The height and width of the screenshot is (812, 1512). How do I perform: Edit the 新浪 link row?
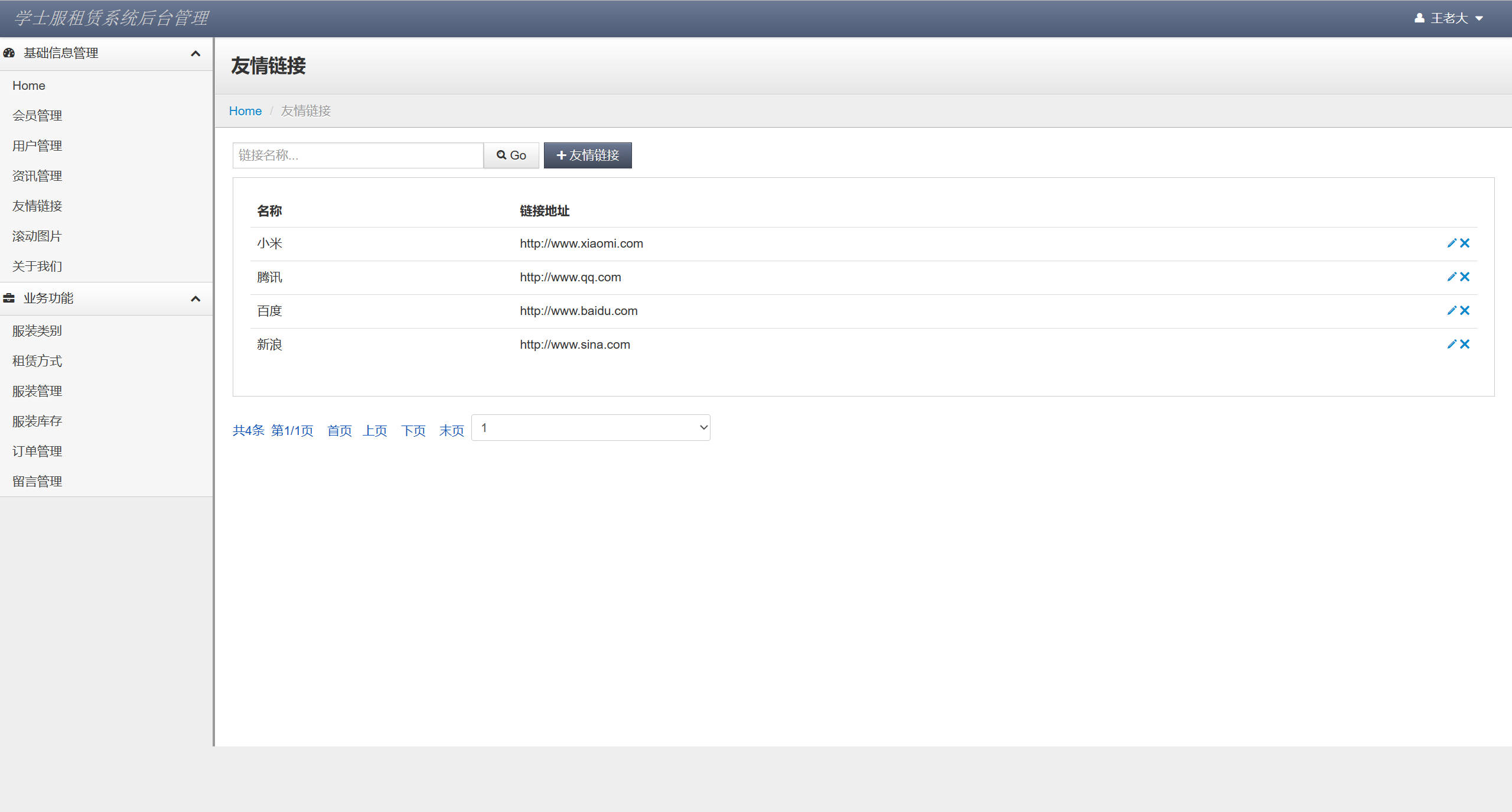(1451, 344)
